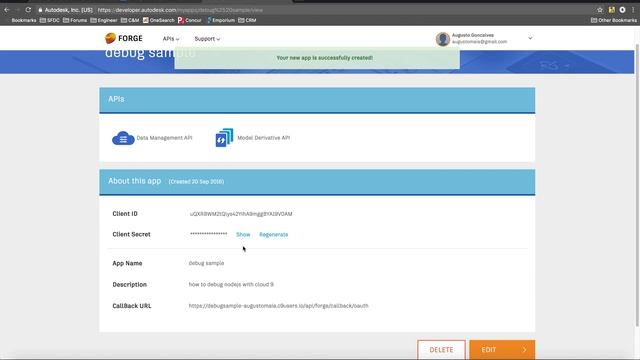Click the 'Client Secret' label
640x360 pixels.
(x=131, y=234)
